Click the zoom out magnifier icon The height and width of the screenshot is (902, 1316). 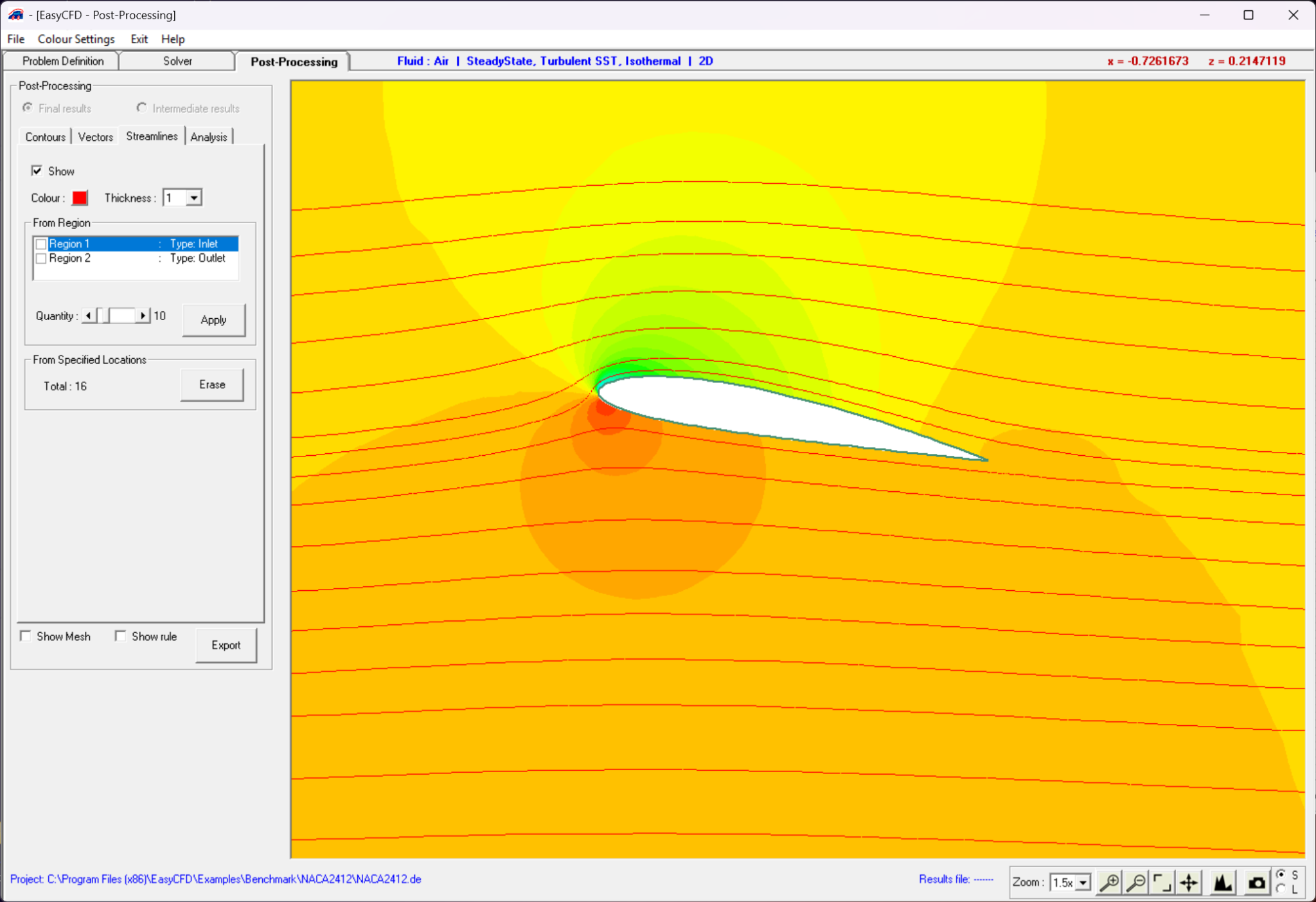coord(1136,883)
